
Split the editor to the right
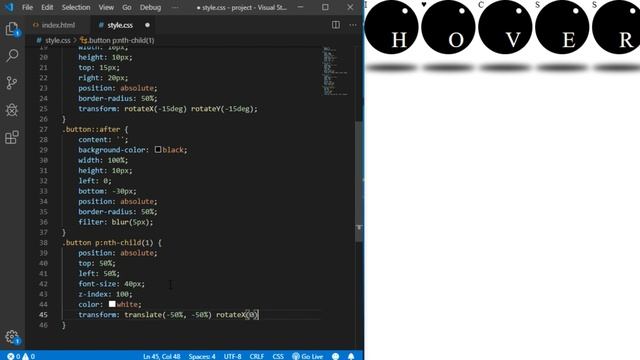pyautogui.click(x=336, y=25)
